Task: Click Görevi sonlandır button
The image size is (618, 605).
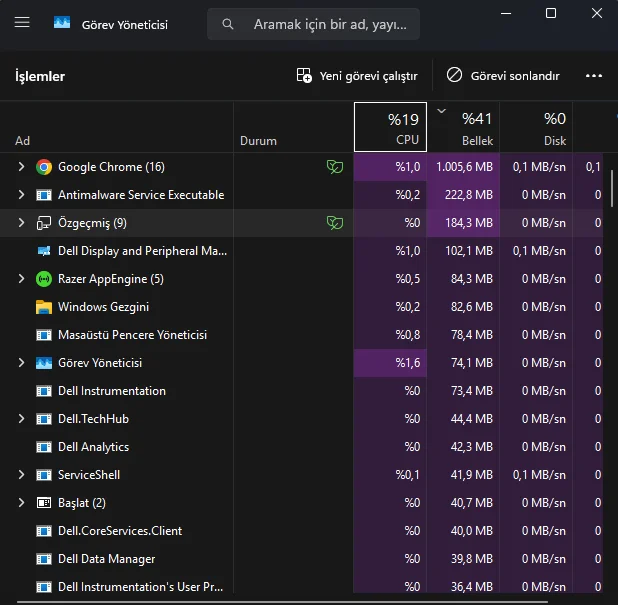Action: 503,76
